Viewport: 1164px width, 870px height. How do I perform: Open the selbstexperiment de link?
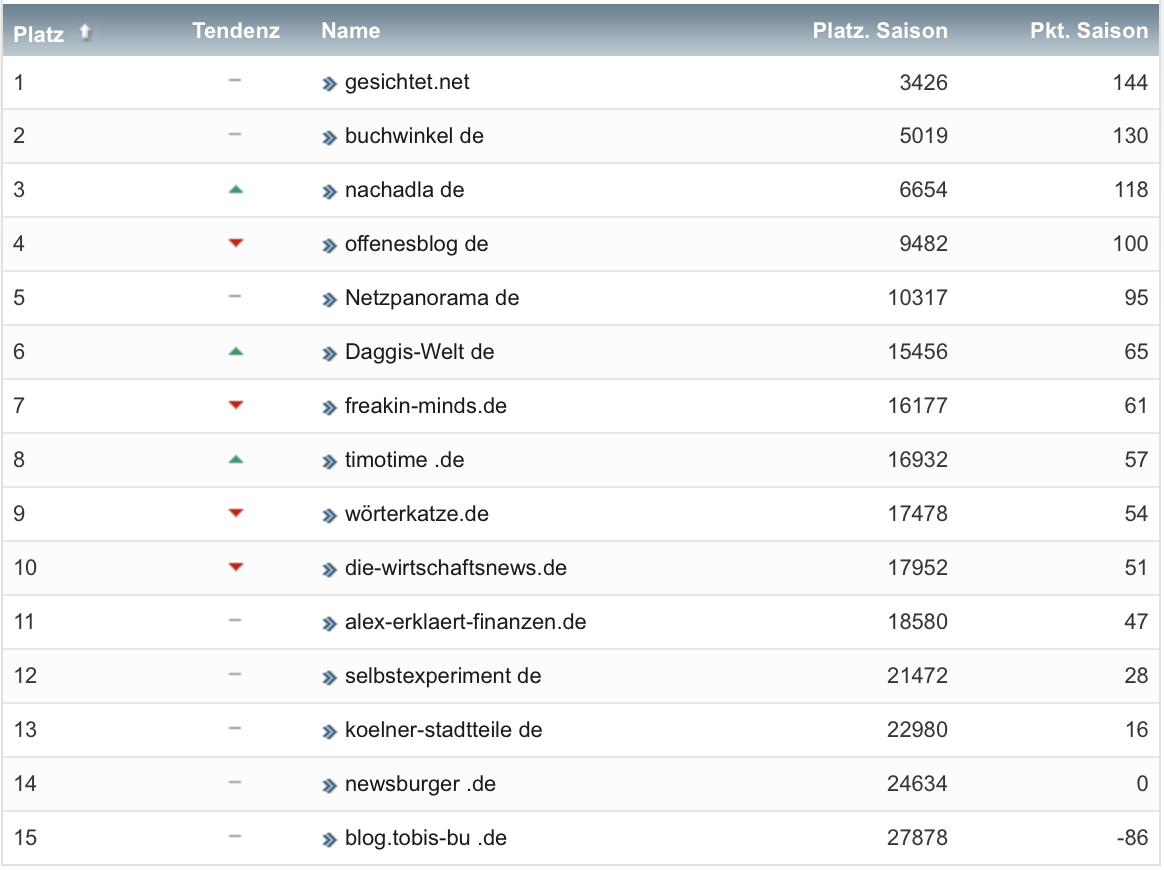tap(443, 676)
